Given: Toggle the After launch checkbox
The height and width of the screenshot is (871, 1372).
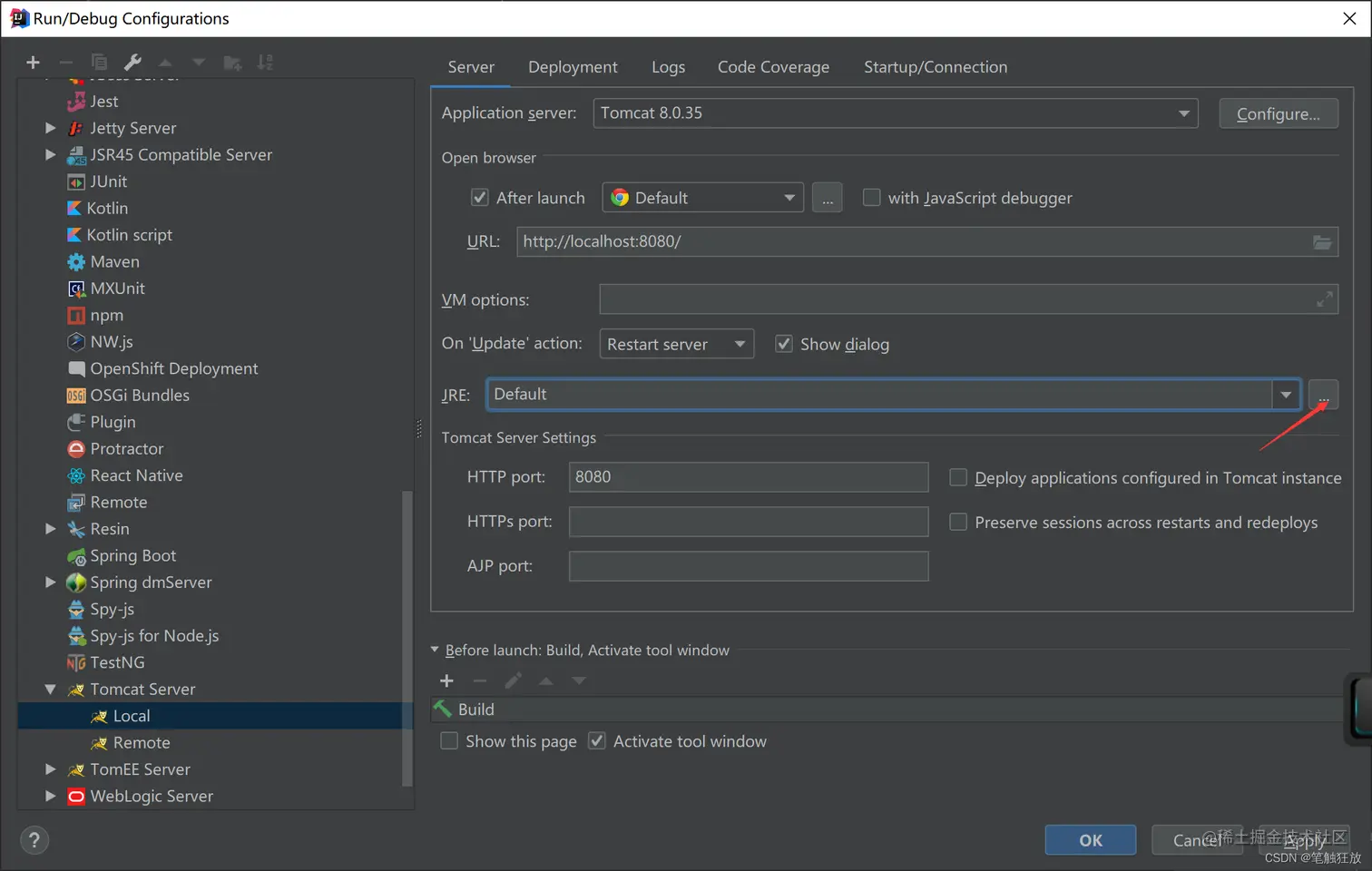Looking at the screenshot, I should point(480,197).
